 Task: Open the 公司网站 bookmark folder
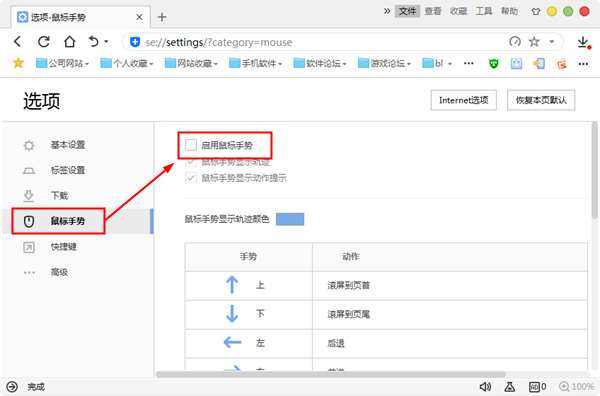pos(62,63)
